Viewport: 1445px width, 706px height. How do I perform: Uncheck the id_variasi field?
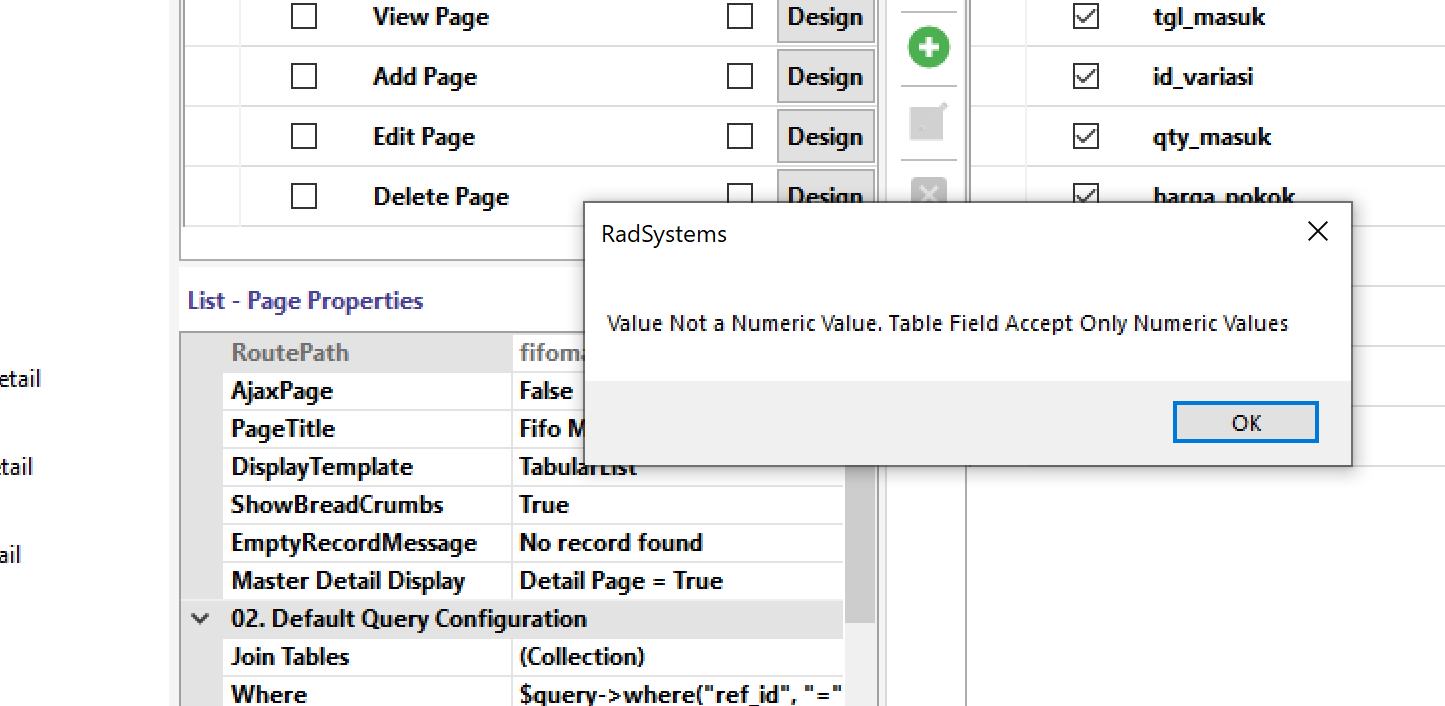[x=1085, y=77]
